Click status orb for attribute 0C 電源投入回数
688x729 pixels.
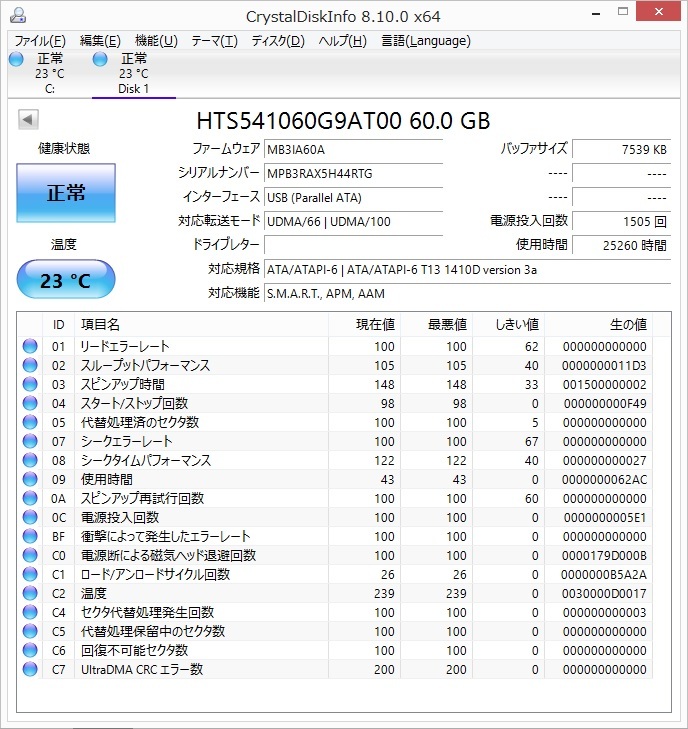pos(30,517)
